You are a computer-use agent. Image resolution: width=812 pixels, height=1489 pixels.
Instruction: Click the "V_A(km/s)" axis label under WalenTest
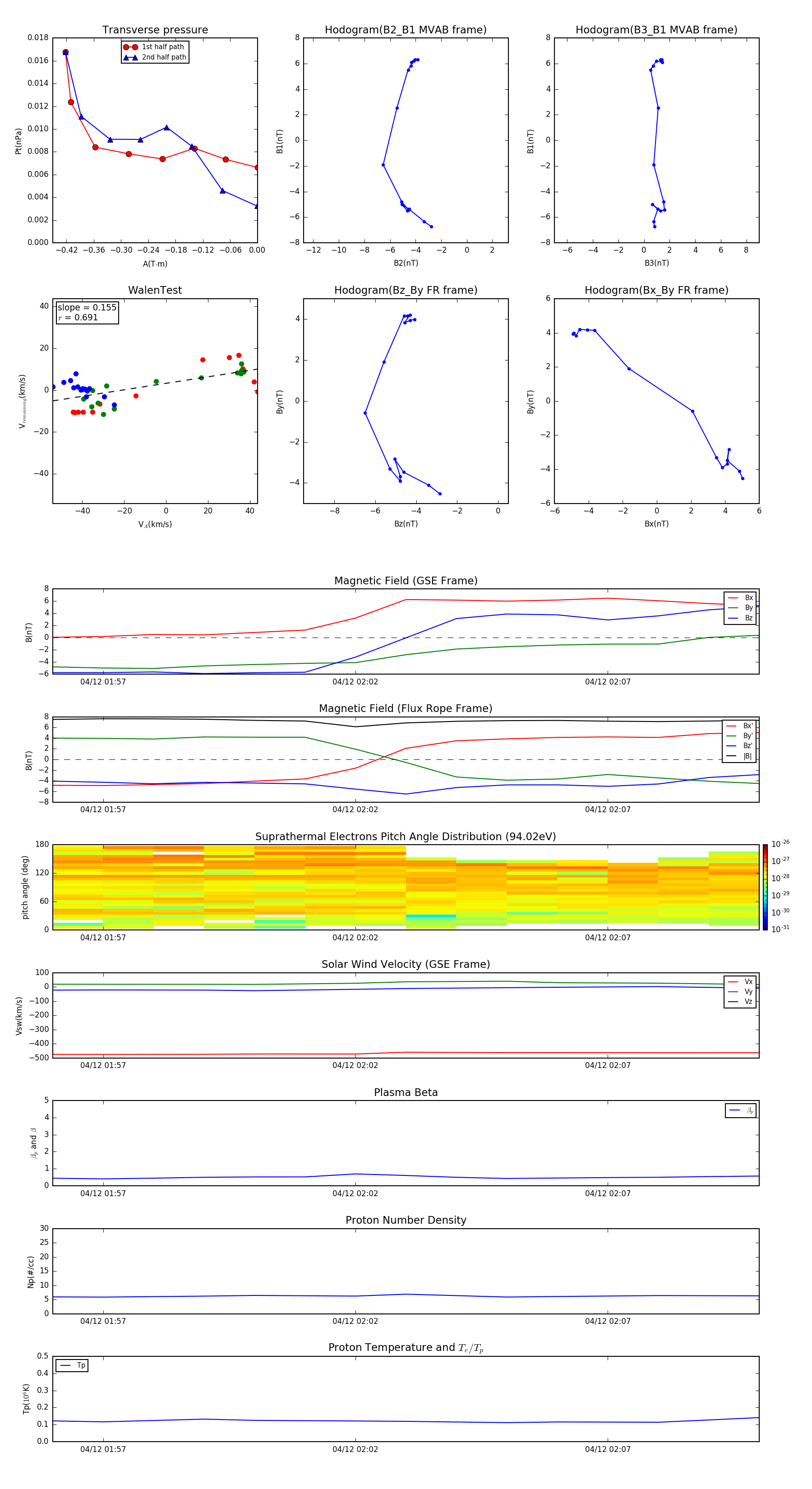click(x=155, y=524)
